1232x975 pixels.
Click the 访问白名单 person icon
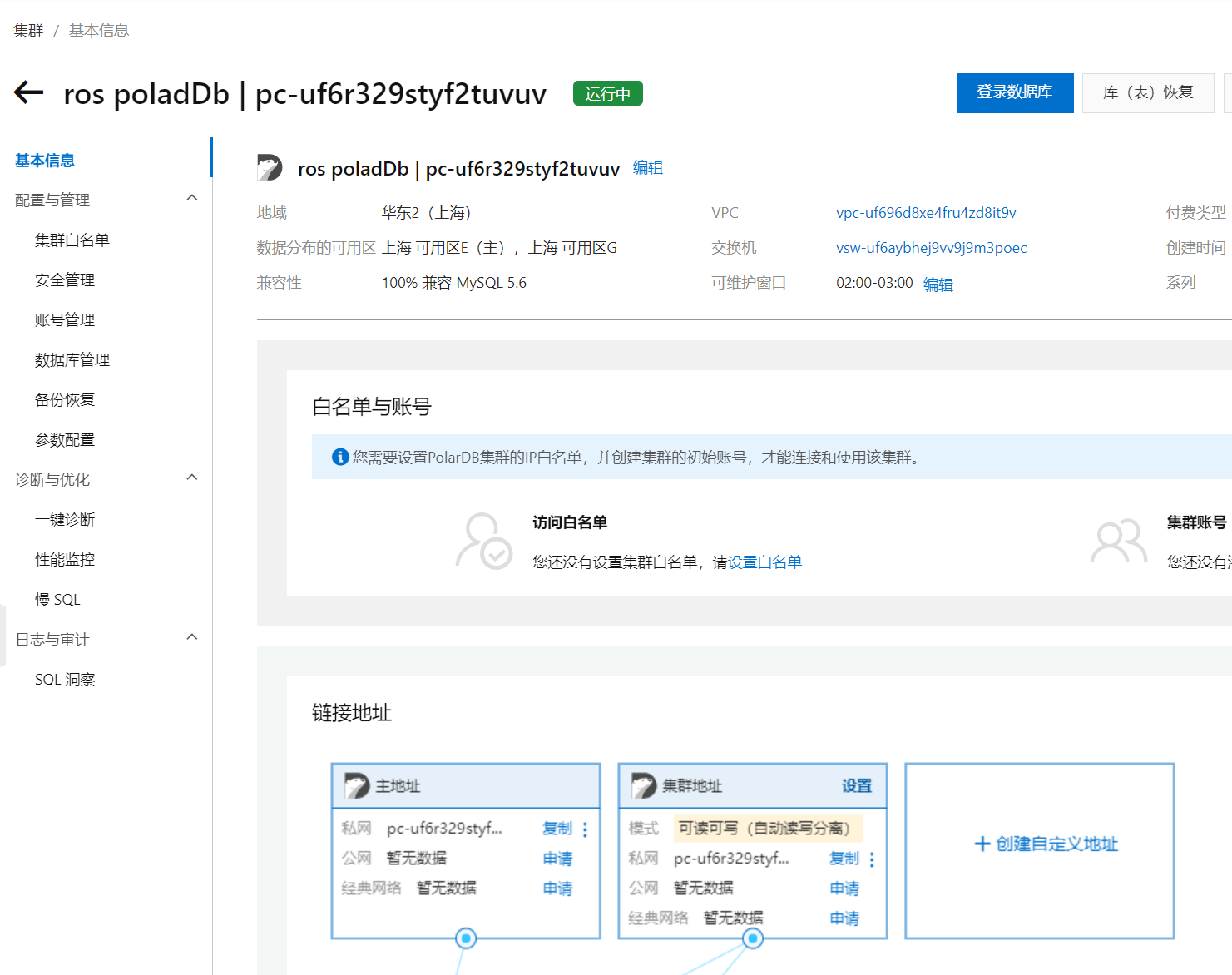pyautogui.click(x=485, y=541)
